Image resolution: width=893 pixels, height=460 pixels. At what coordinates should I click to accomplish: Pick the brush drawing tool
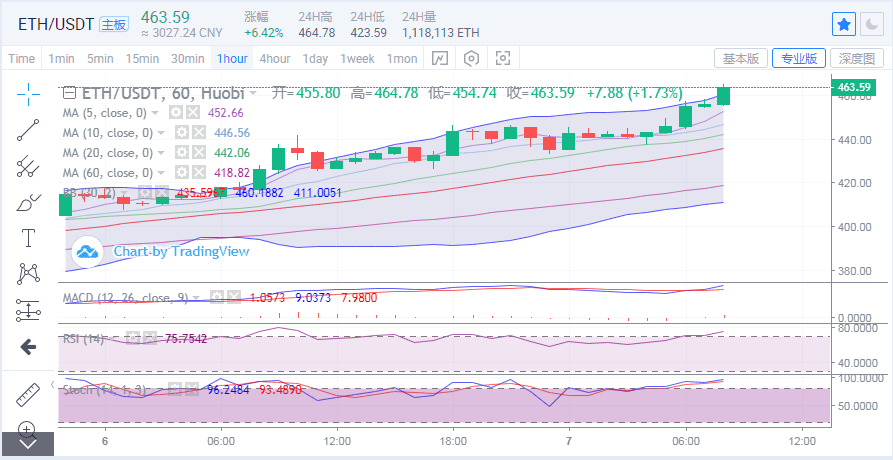(x=28, y=202)
